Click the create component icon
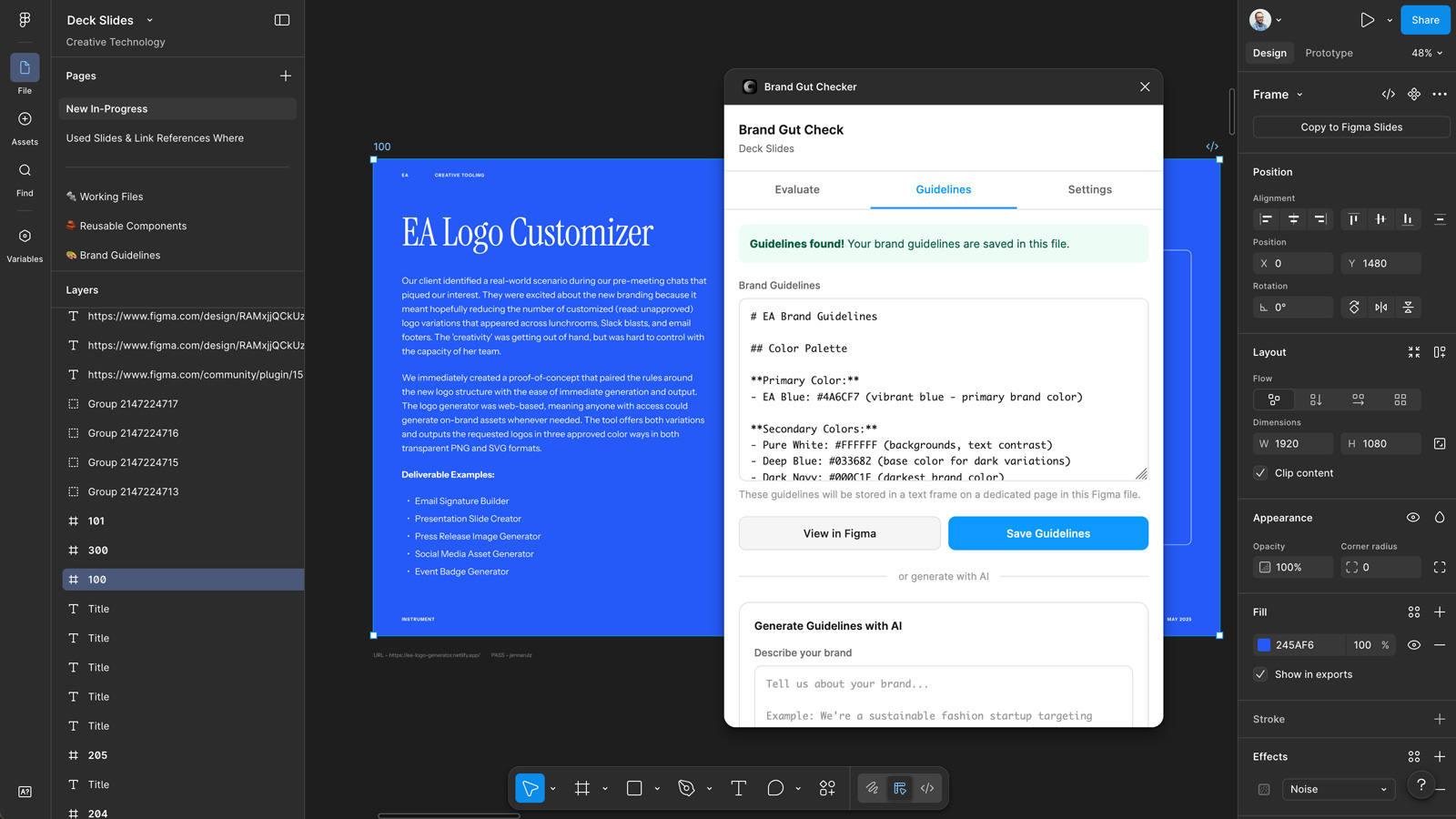Image resolution: width=1456 pixels, height=819 pixels. [1414, 94]
